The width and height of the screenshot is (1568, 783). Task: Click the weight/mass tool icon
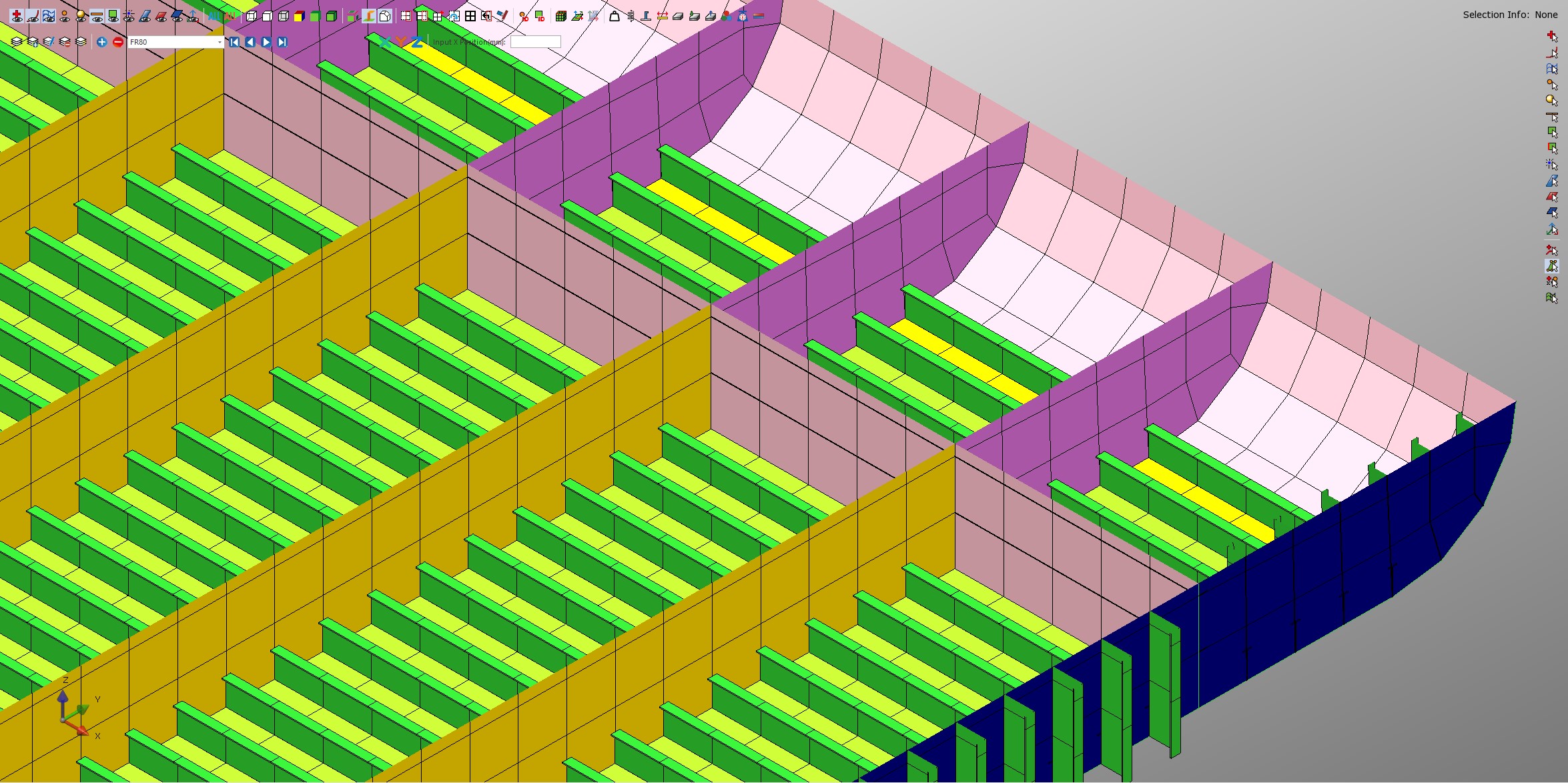(615, 16)
